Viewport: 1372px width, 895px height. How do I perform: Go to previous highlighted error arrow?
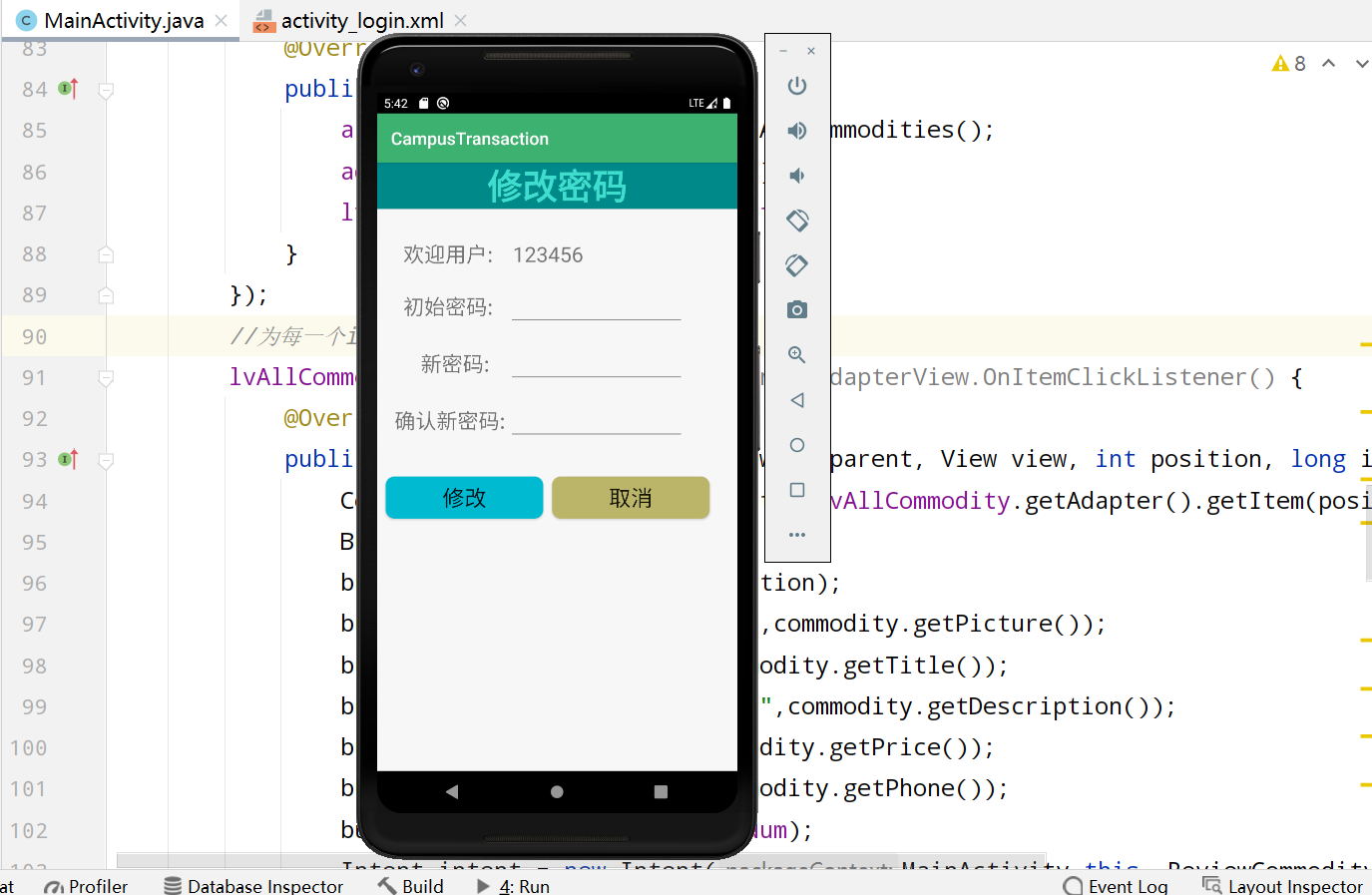[x=1328, y=64]
